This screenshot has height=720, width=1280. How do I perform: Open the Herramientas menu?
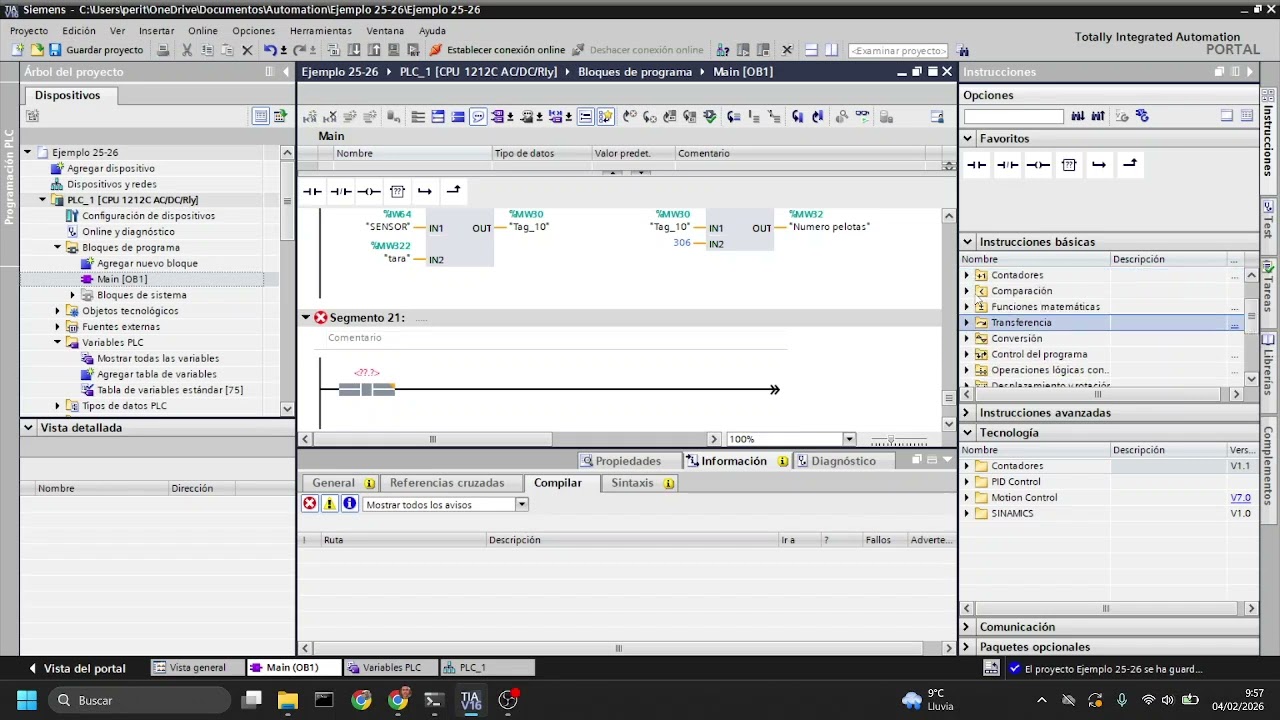[x=320, y=31]
